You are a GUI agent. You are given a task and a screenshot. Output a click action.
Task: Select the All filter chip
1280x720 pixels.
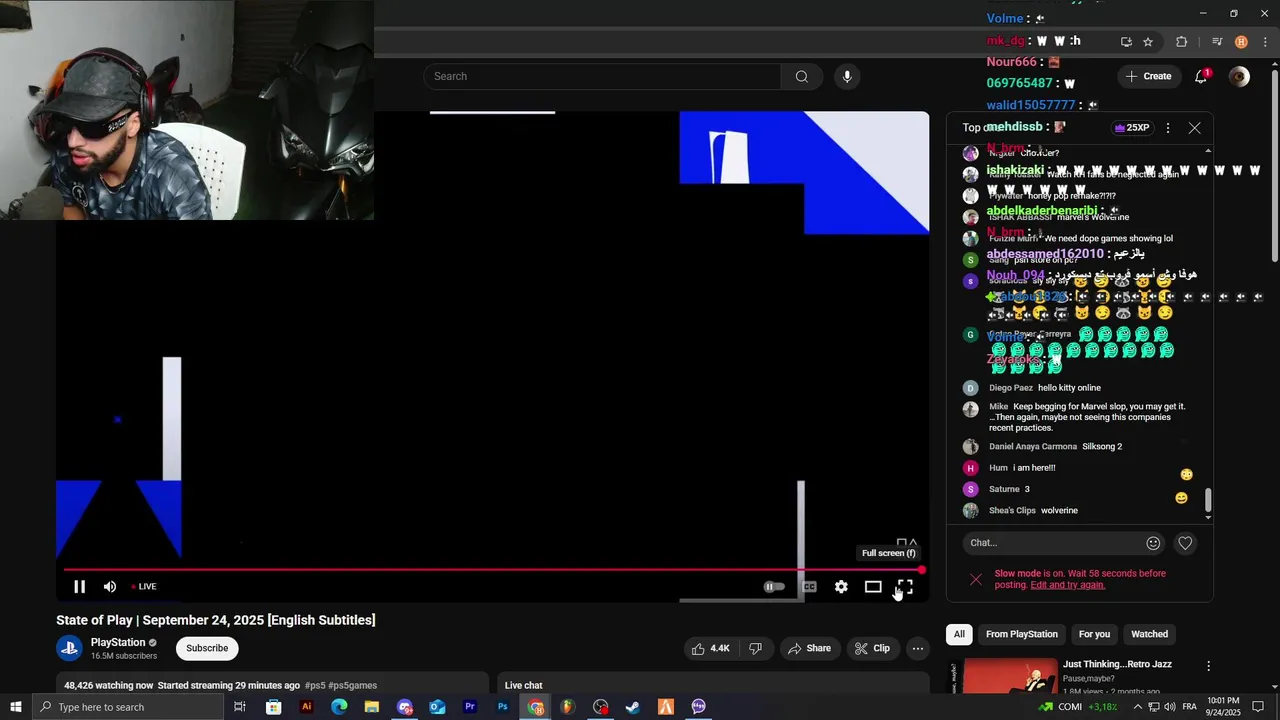[x=959, y=634]
